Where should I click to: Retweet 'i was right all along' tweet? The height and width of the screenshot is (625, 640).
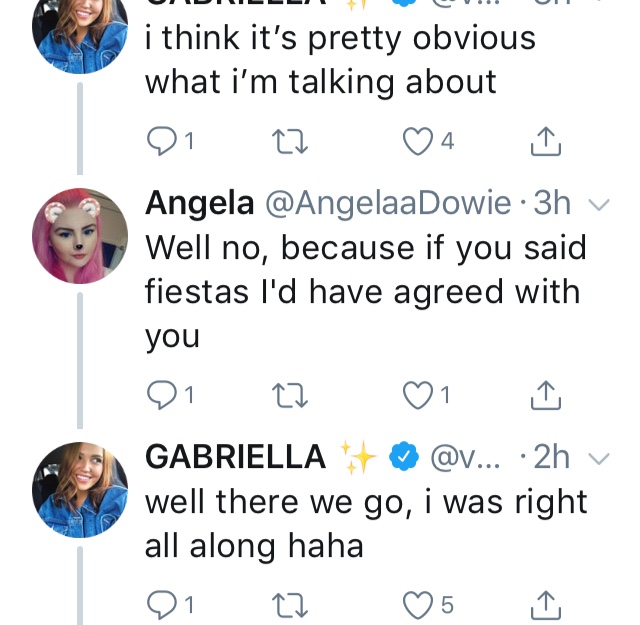point(290,605)
